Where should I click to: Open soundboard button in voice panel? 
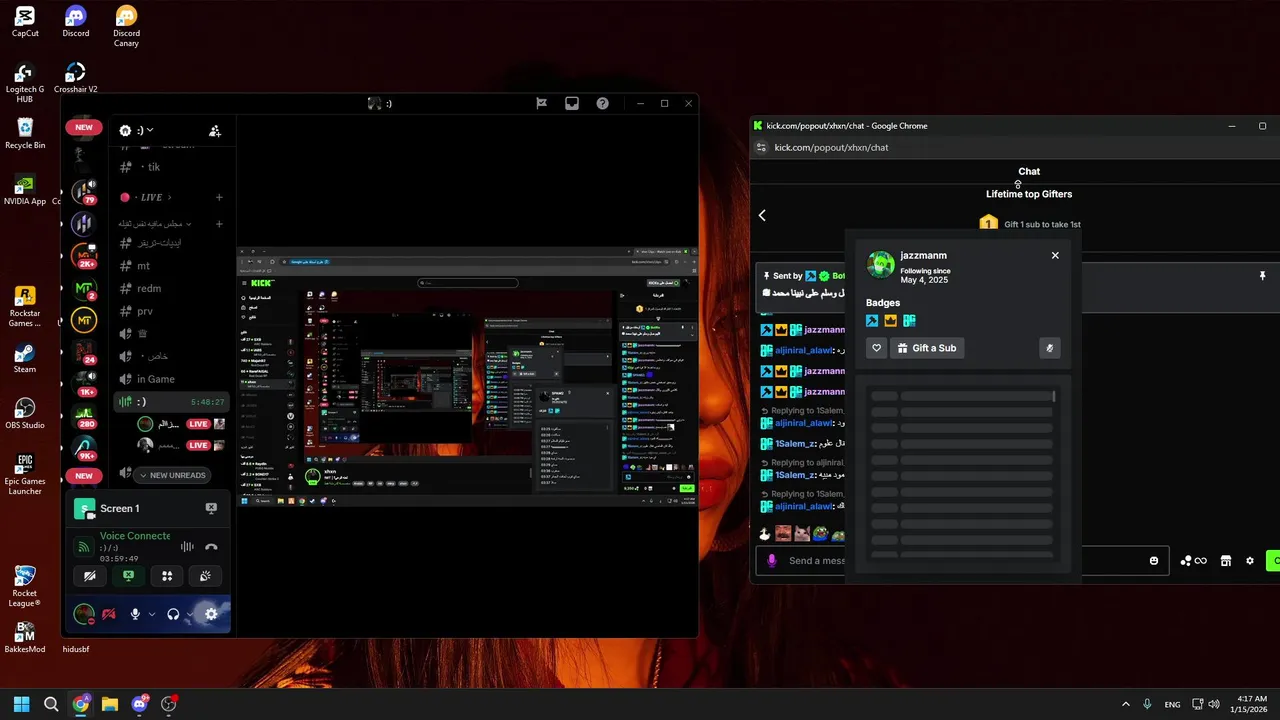coord(205,576)
